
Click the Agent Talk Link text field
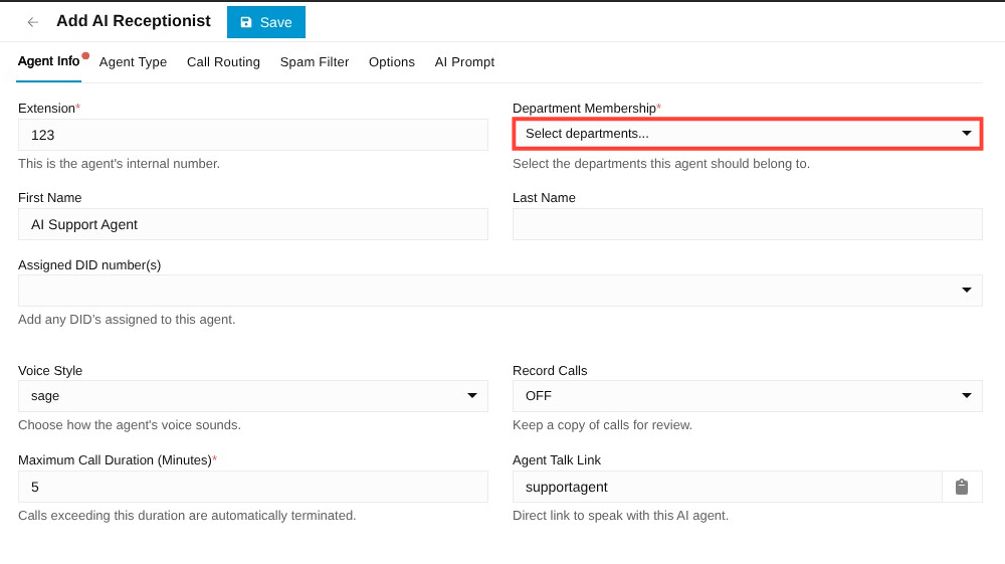(727, 487)
